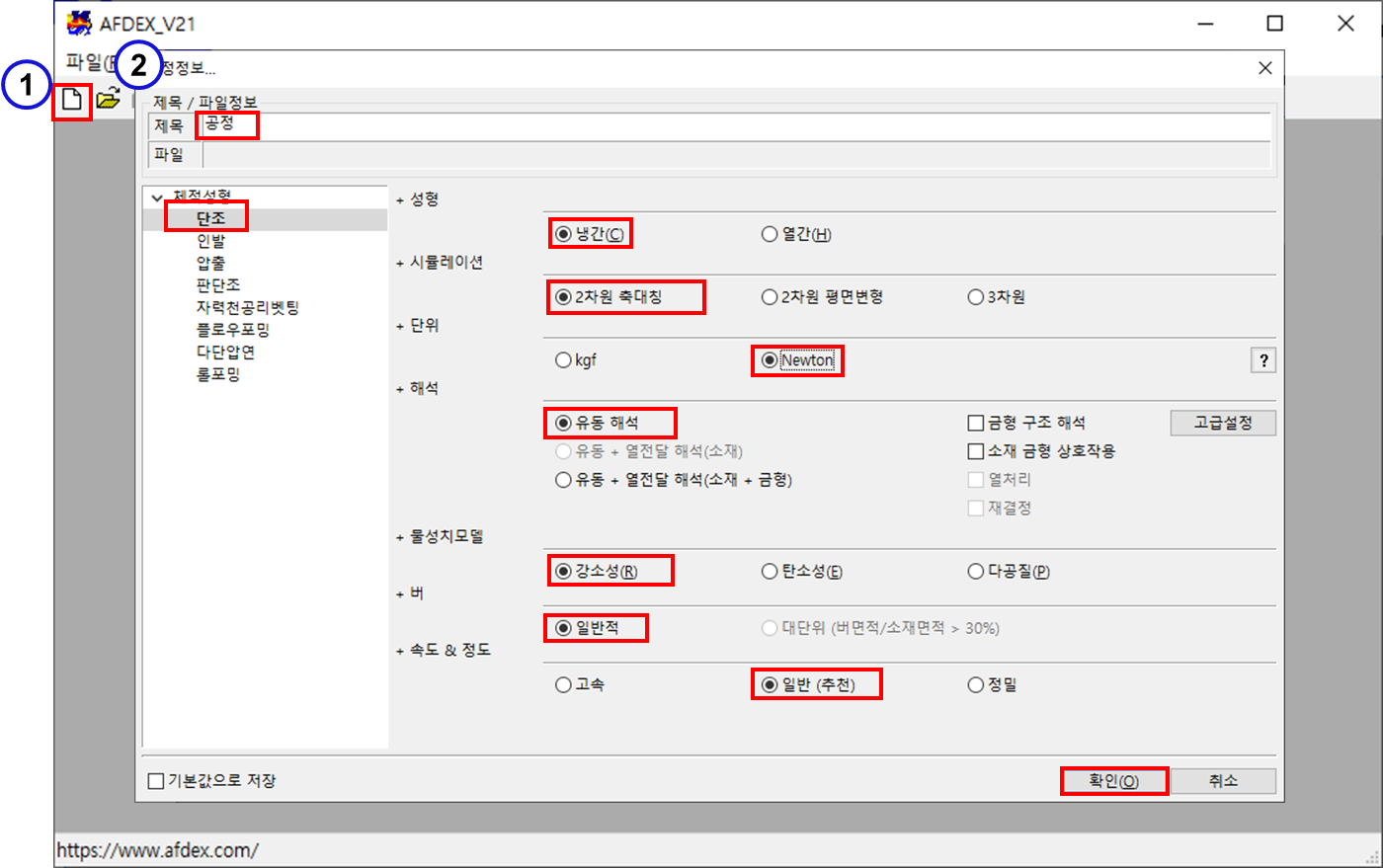
Task: Click the 제목 title input field
Action: pyautogui.click(x=731, y=126)
